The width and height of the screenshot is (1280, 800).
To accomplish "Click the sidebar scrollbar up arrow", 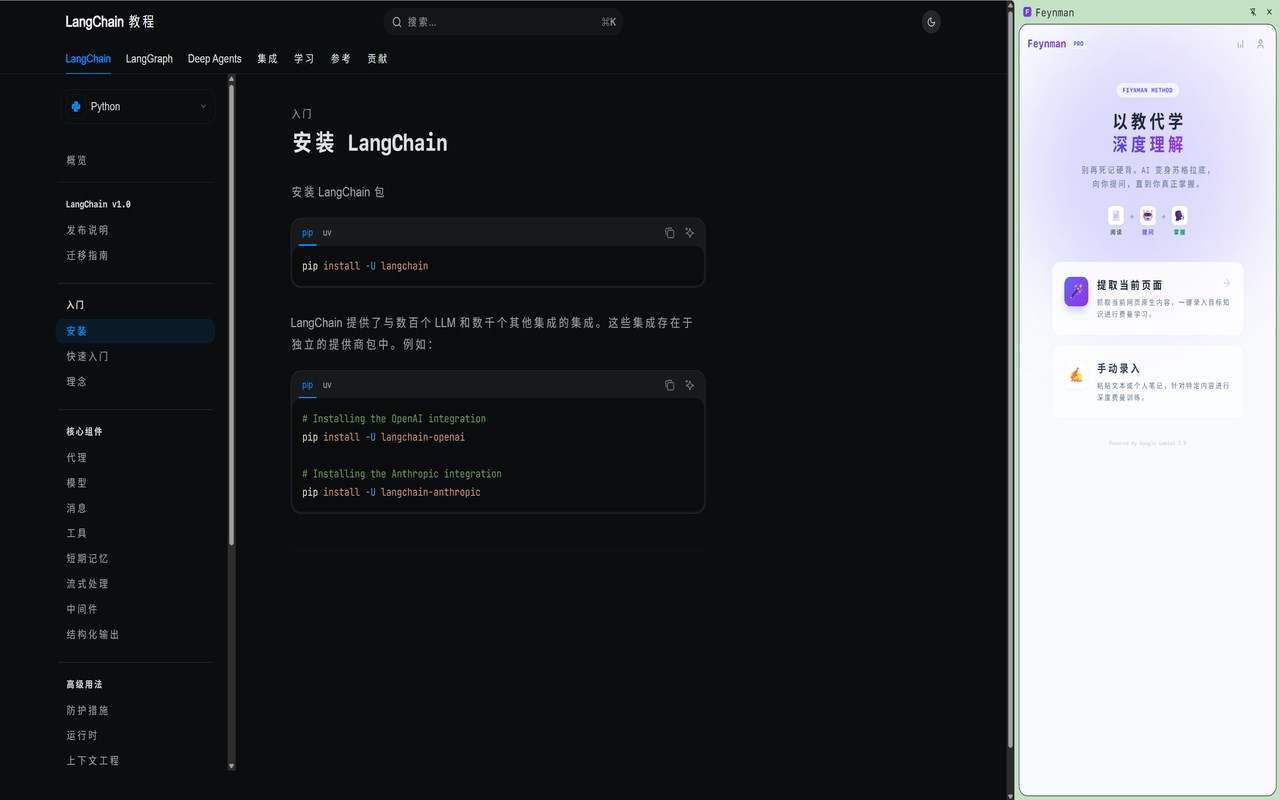I will [232, 79].
